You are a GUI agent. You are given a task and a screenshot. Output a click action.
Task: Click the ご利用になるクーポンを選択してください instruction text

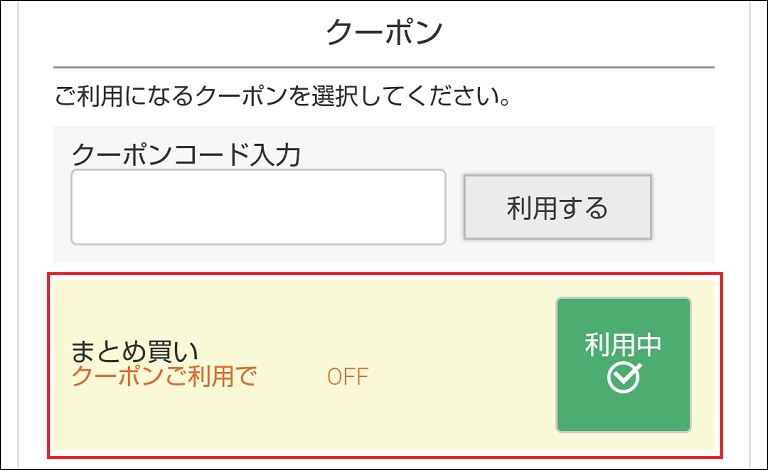tap(283, 95)
